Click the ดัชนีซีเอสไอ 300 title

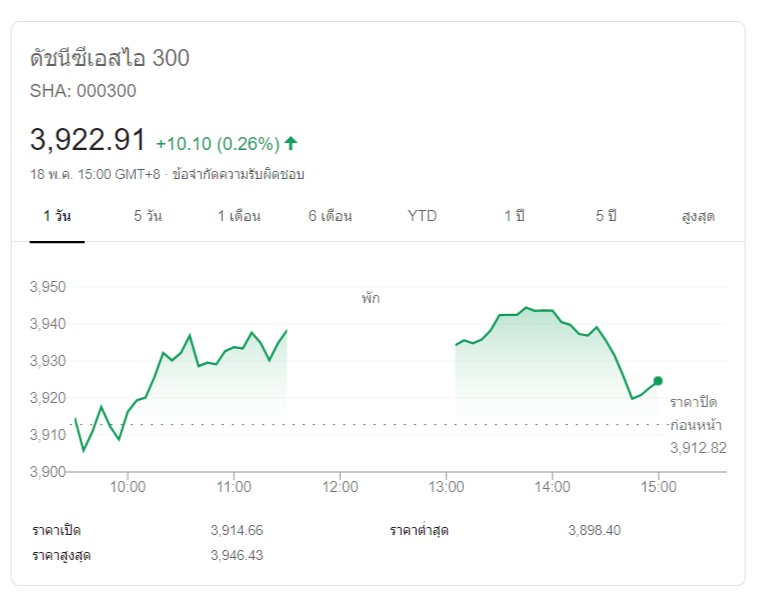[110, 58]
